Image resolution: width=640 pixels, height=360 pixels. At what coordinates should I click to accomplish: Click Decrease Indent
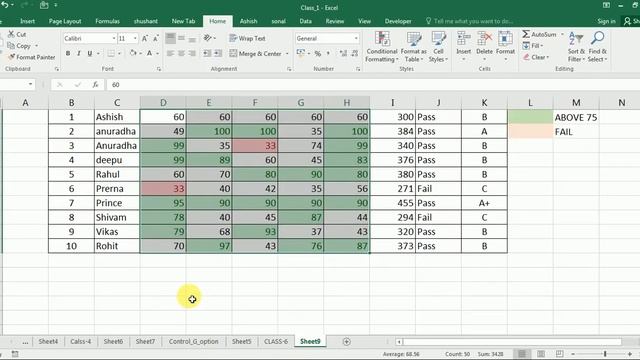click(x=207, y=53)
